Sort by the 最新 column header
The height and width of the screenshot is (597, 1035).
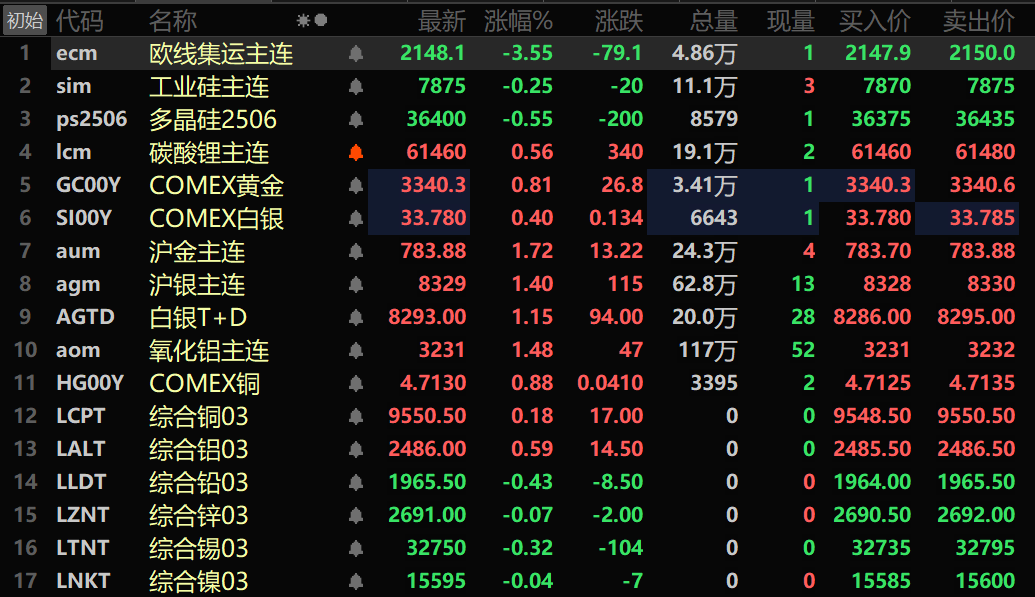pos(442,21)
